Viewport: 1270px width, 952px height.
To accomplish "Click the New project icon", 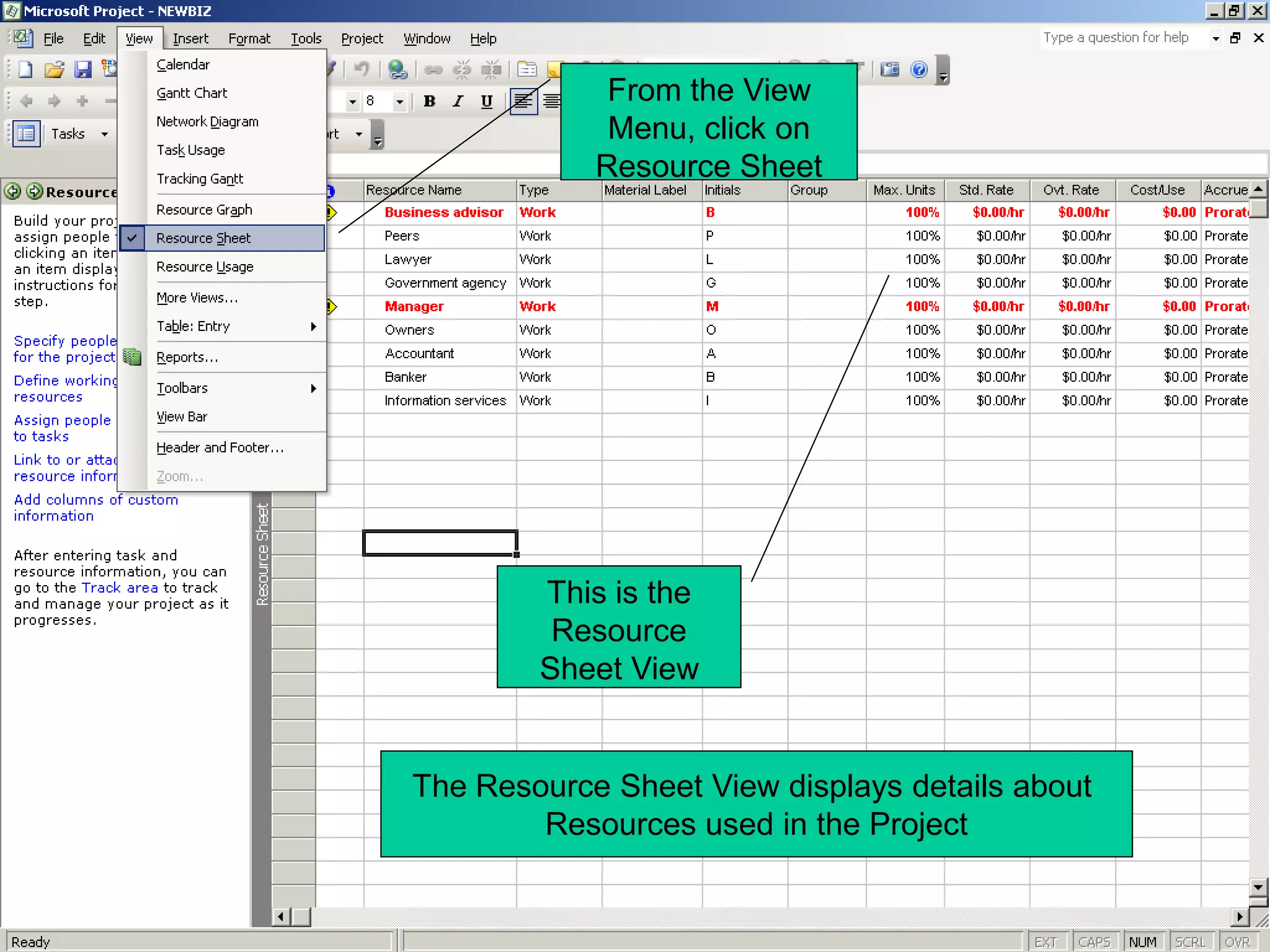I will tap(25, 69).
